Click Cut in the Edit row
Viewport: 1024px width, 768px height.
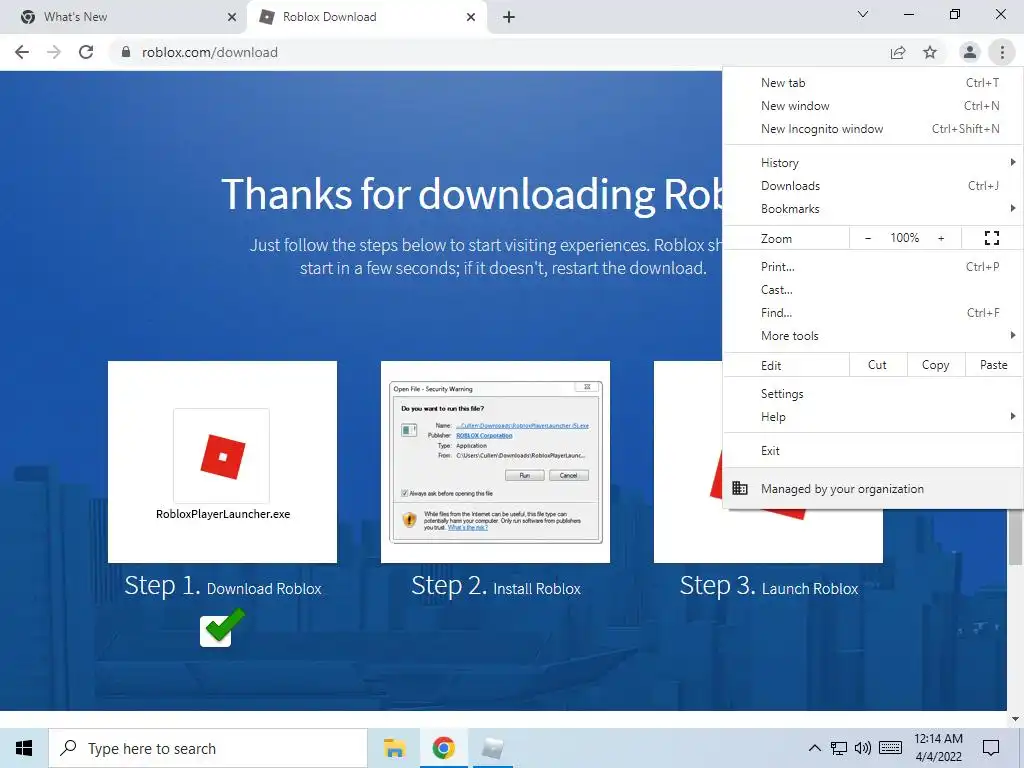(x=878, y=364)
